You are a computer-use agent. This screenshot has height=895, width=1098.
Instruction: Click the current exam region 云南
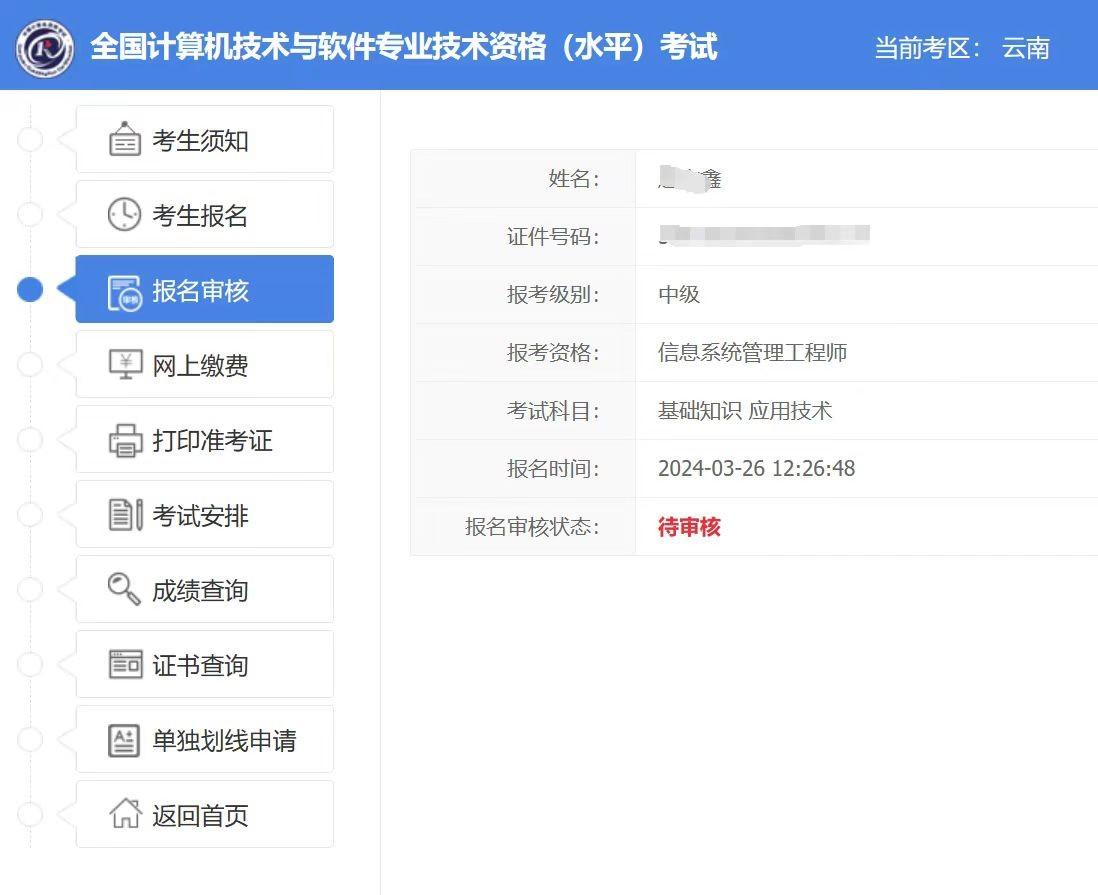point(1025,48)
